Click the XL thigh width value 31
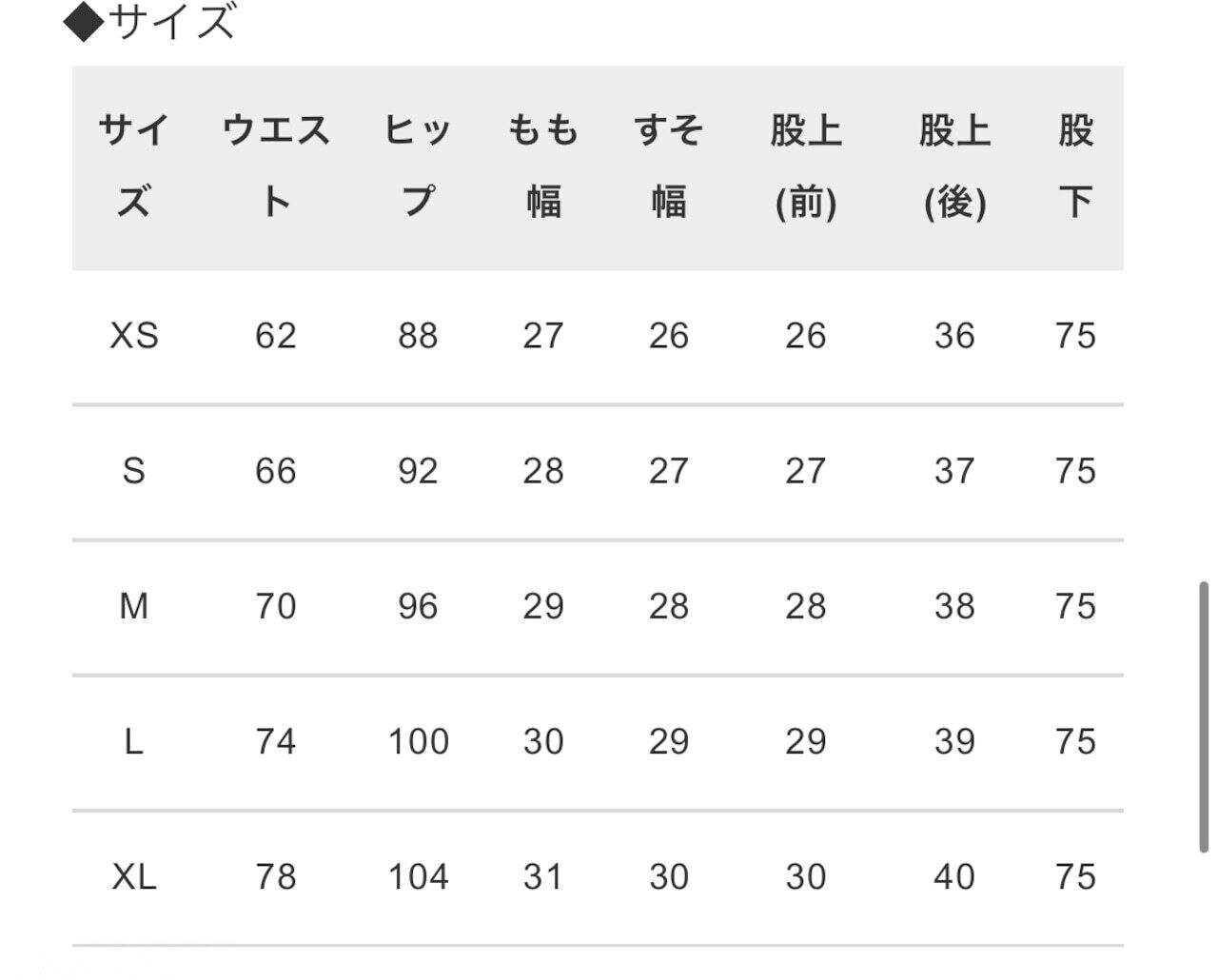 pos(543,876)
